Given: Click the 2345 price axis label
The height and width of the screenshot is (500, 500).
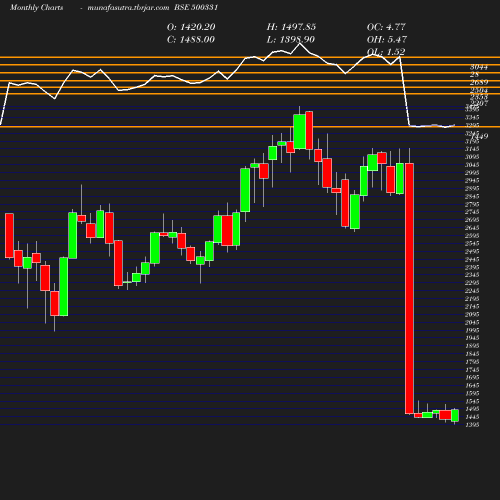Looking at the screenshot, I should (472, 275).
